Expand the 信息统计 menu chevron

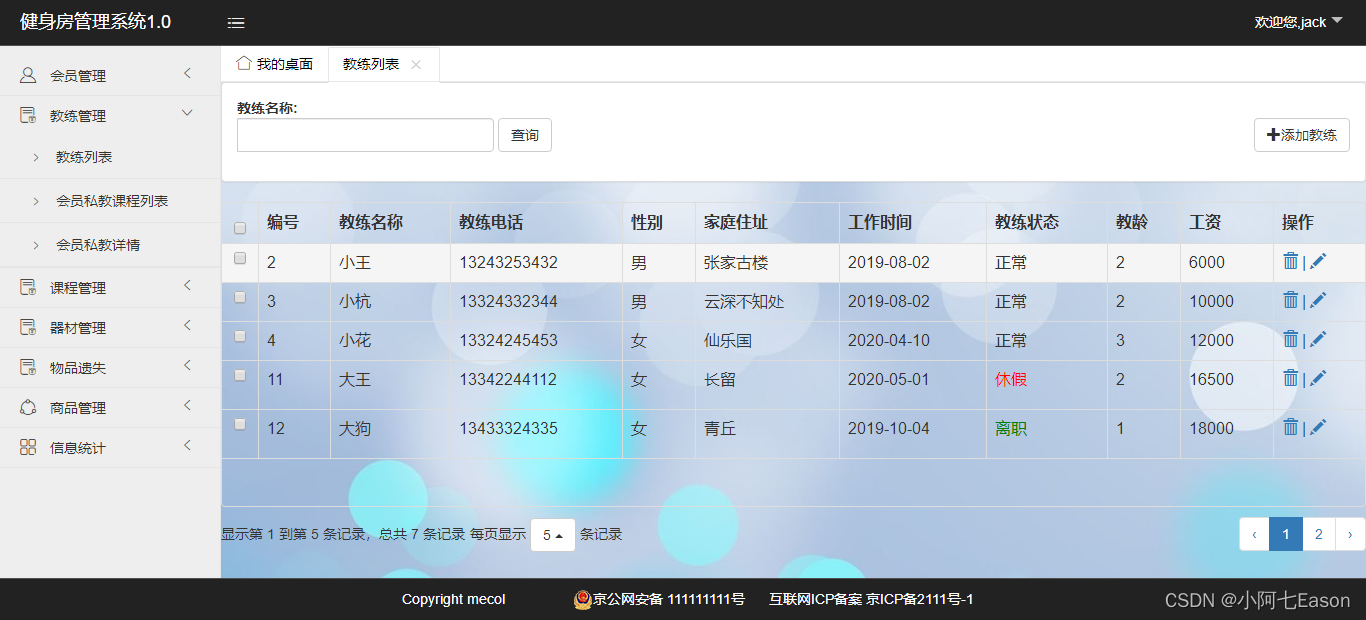(187, 445)
